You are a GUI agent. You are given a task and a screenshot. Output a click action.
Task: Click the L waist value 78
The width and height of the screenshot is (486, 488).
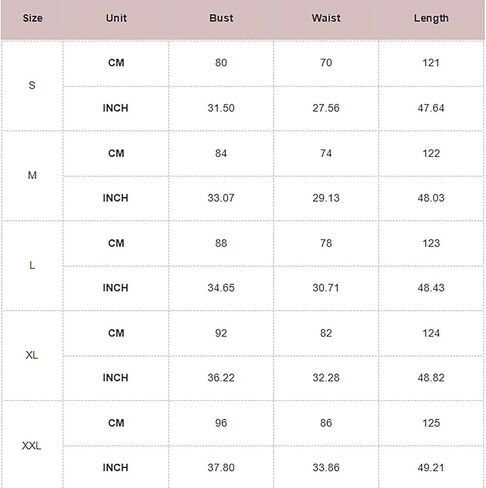pyautogui.click(x=326, y=243)
